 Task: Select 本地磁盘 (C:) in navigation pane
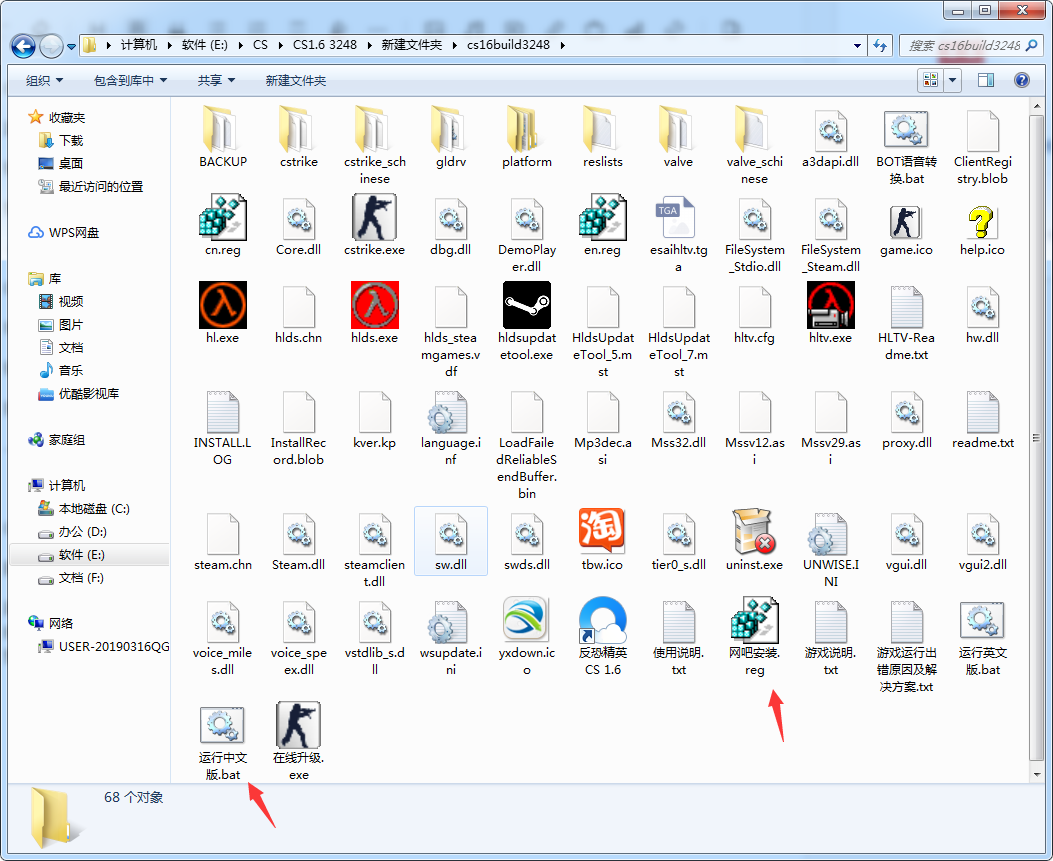pyautogui.click(x=93, y=508)
